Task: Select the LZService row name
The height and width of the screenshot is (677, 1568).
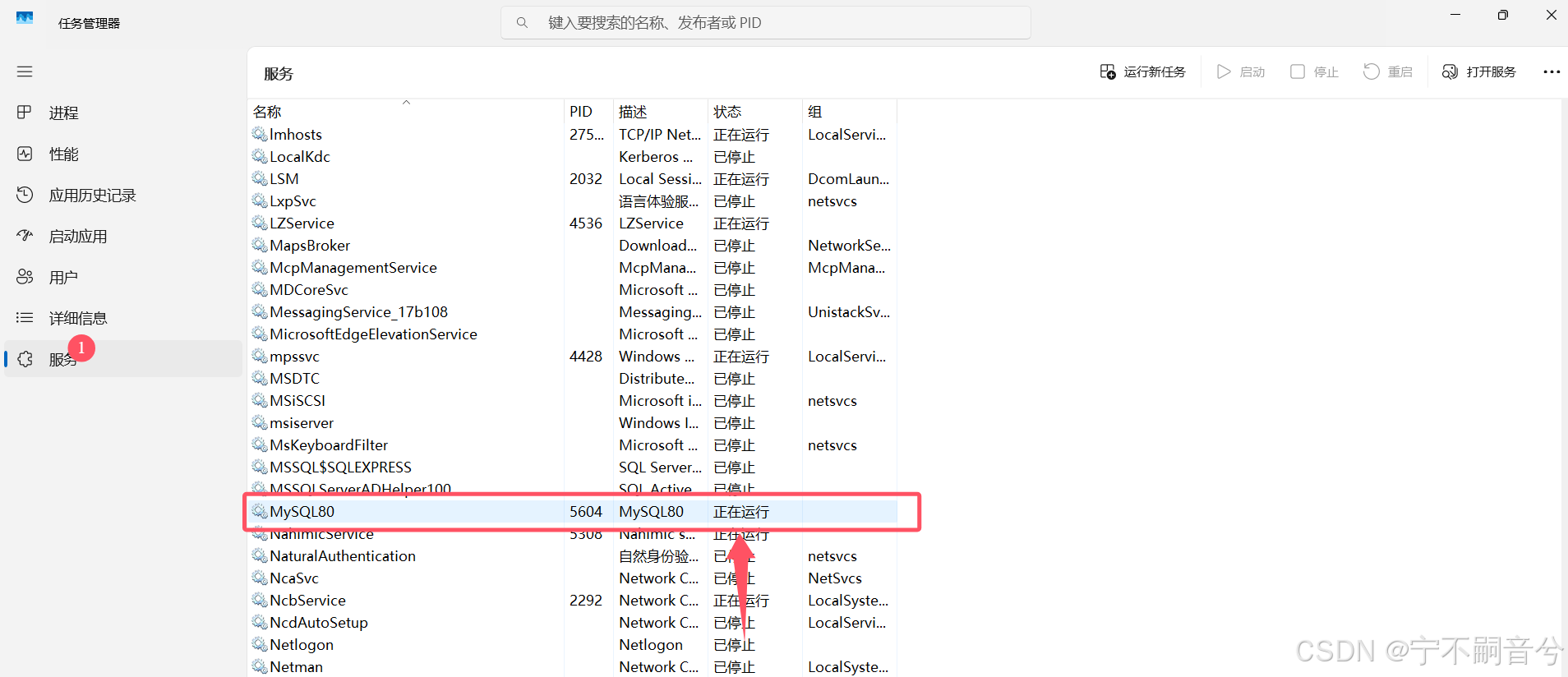Action: [302, 223]
